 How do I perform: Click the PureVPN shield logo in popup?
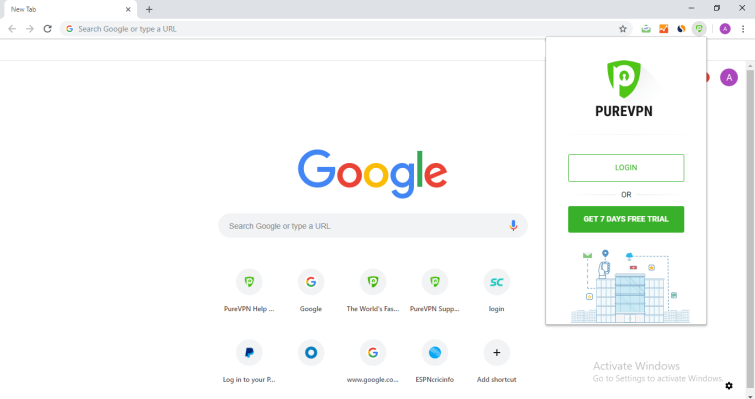pos(624,78)
